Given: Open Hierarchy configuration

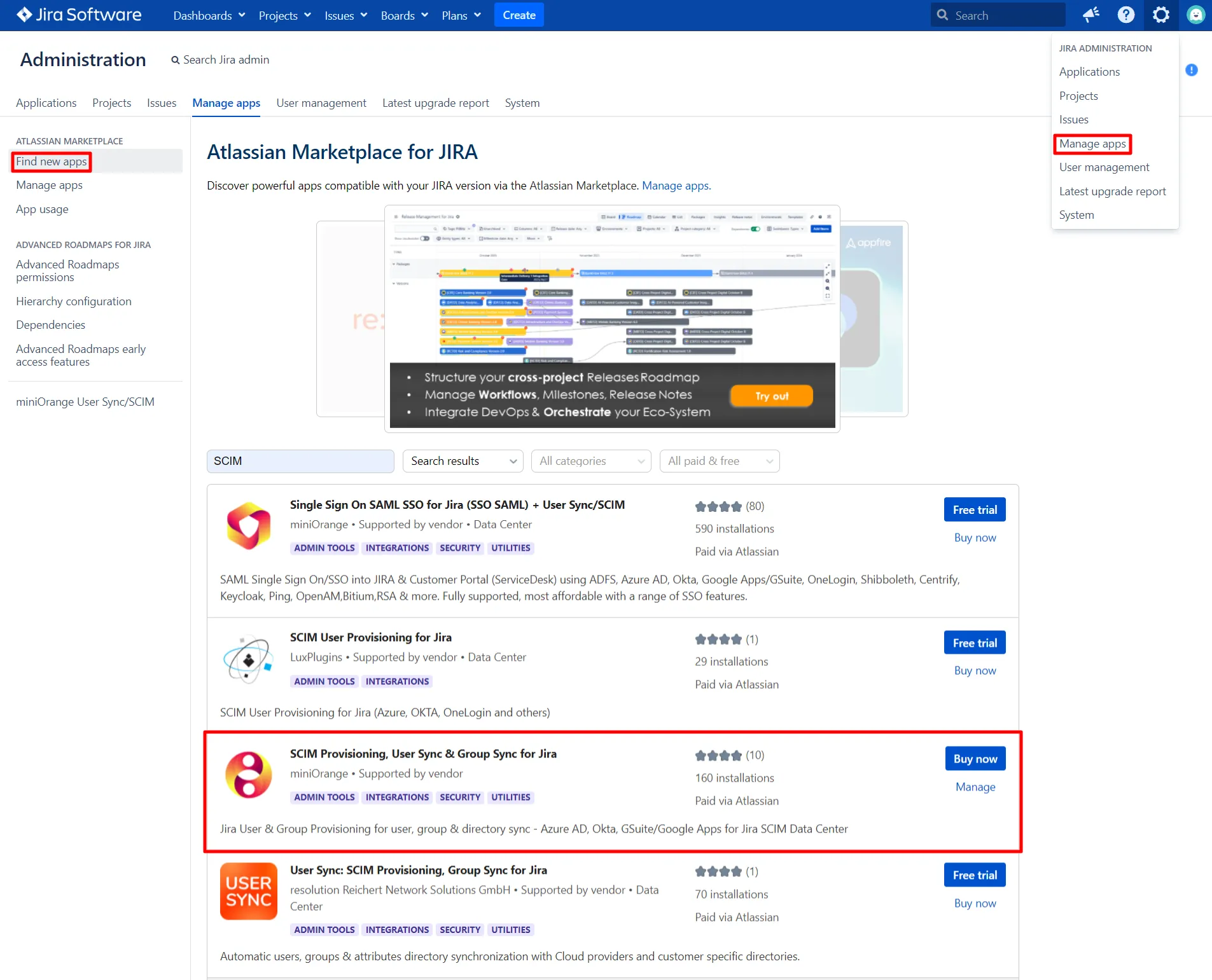Looking at the screenshot, I should pos(74,301).
